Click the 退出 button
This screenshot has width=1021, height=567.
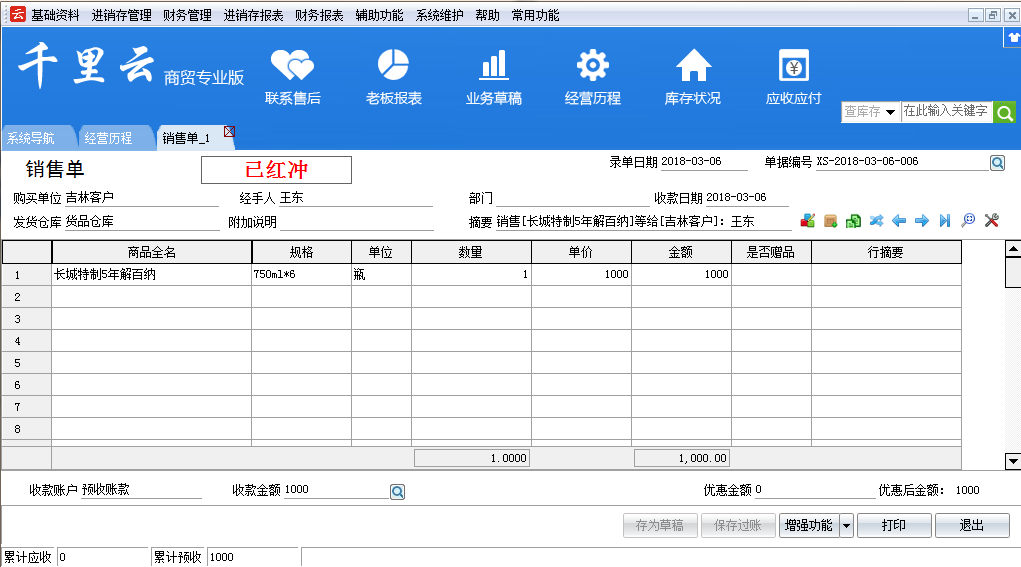(x=971, y=525)
